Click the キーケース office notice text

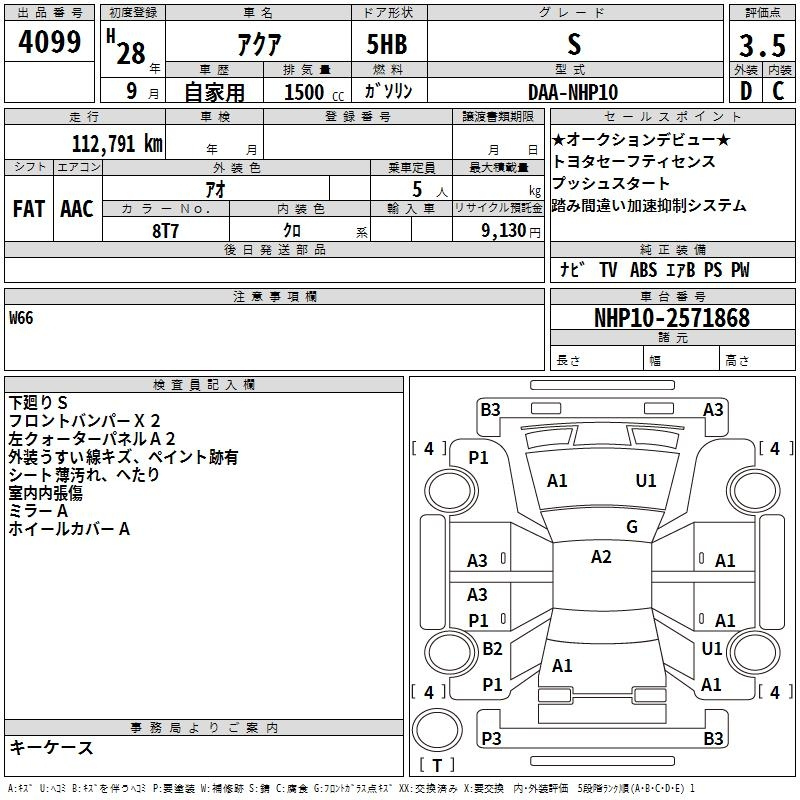click(x=52, y=747)
